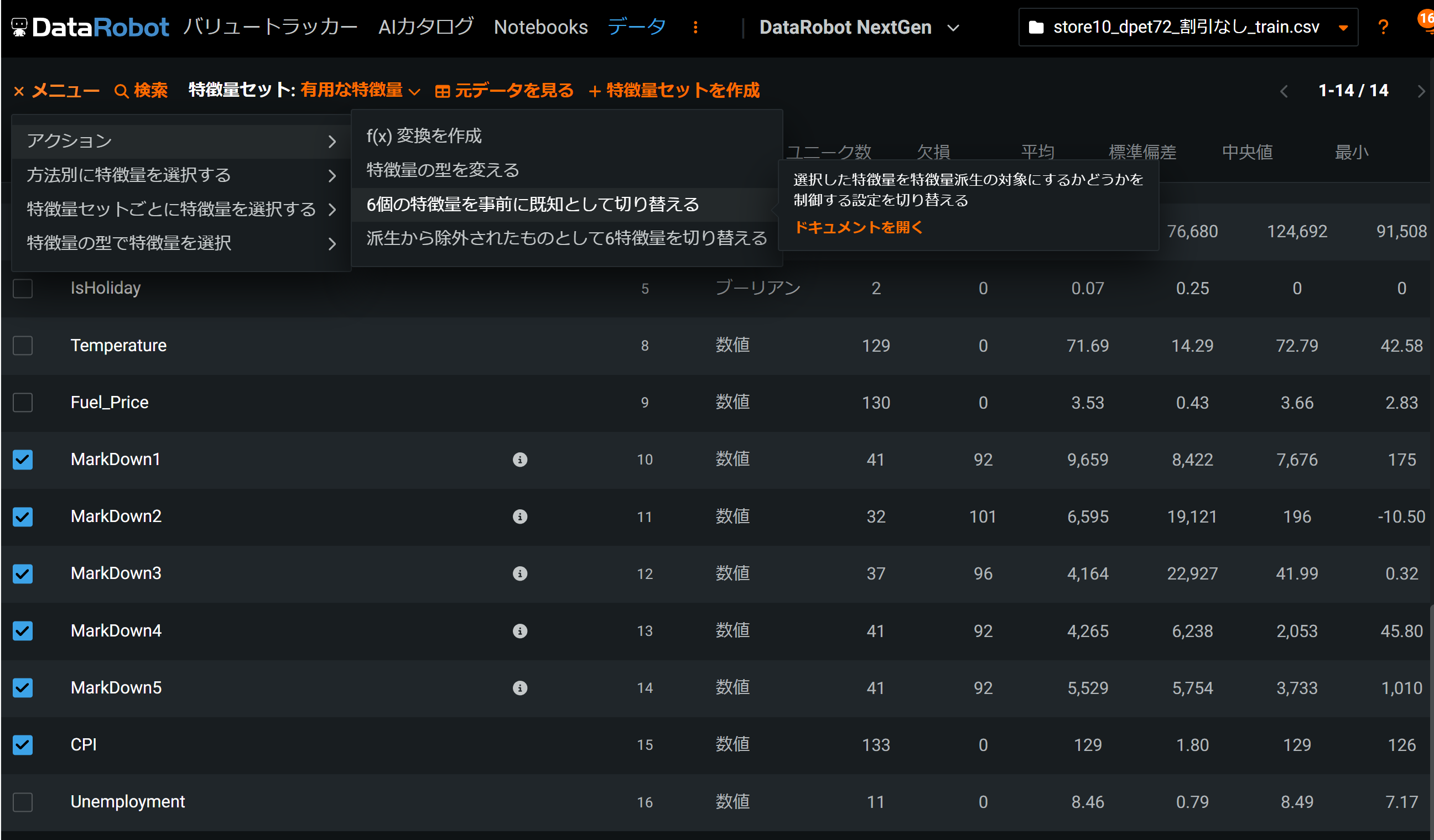Screen dimensions: 1434x840
Task: Click the orange question mark help icon
Action: point(1383,27)
